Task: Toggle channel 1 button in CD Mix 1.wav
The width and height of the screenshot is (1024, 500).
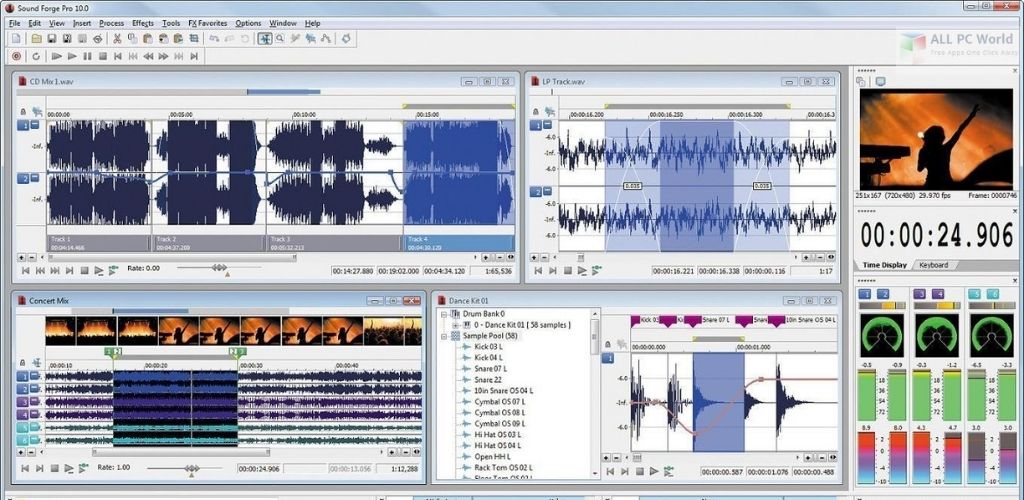Action: tap(23, 125)
